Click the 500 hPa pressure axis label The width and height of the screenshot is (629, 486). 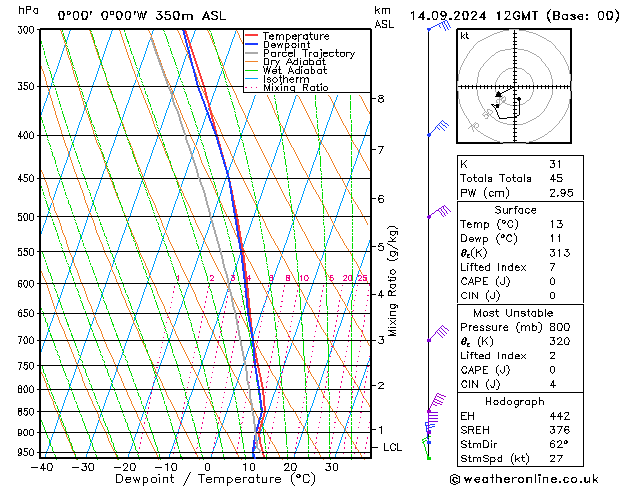(27, 217)
